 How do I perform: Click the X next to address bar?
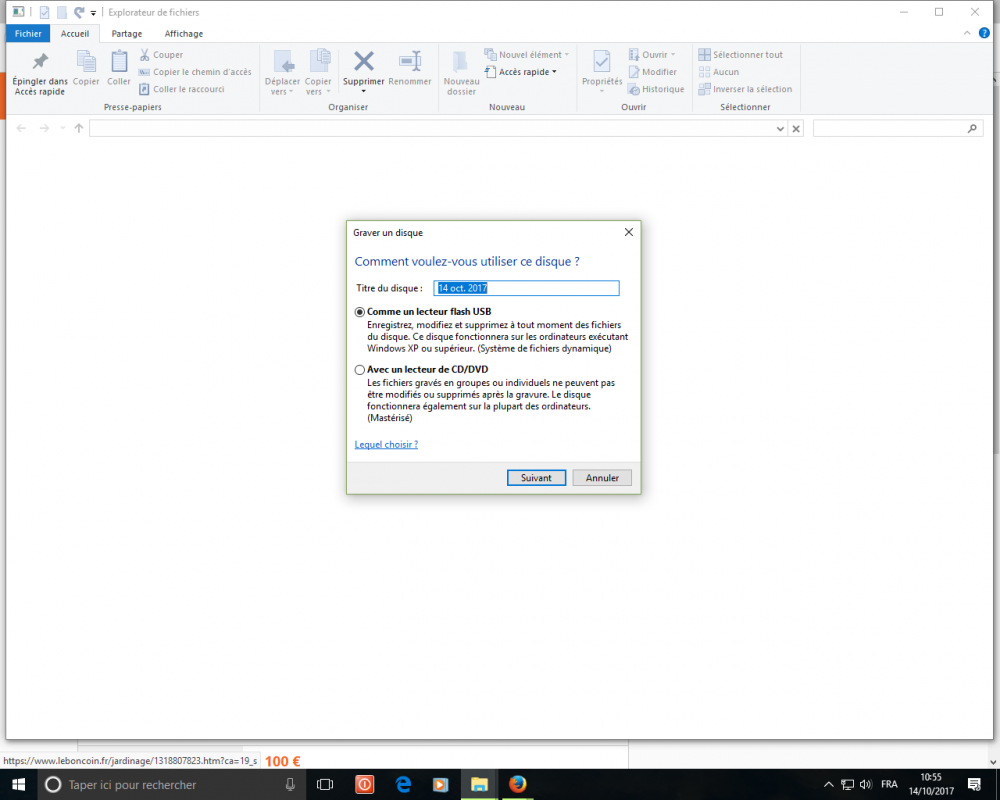click(x=796, y=129)
